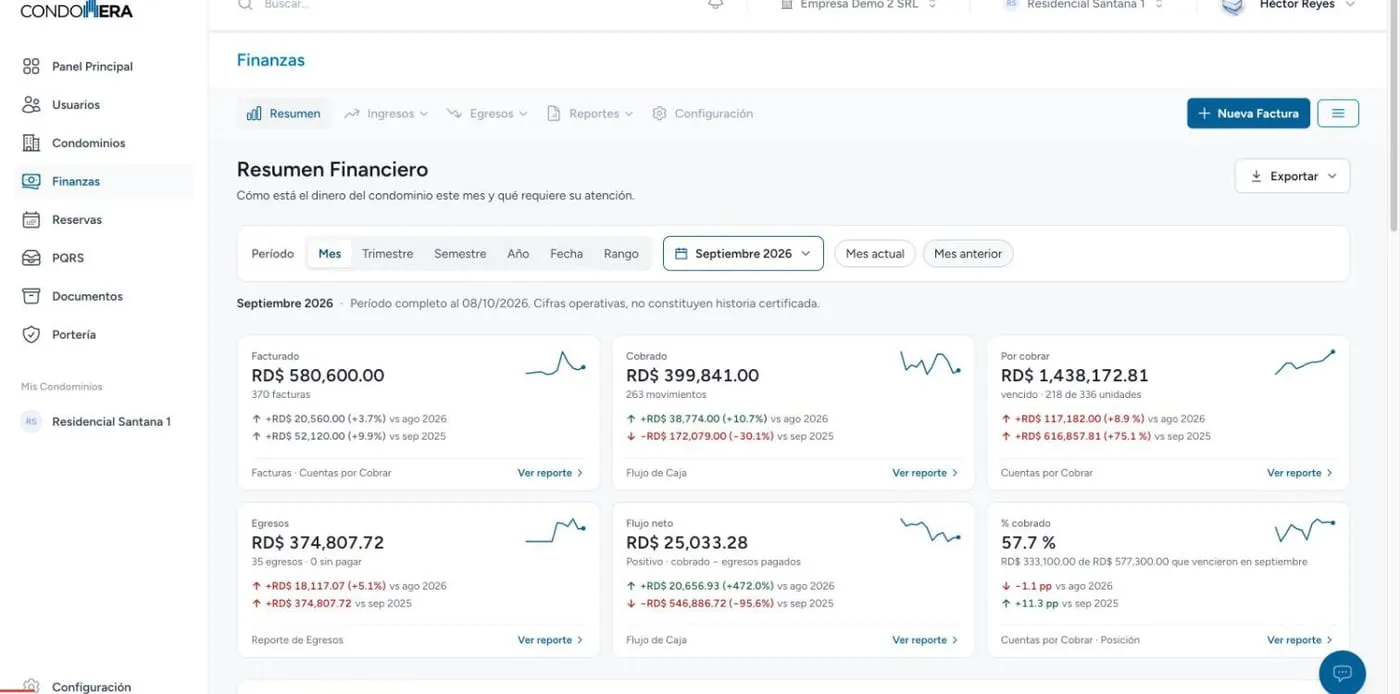
Task: Open the PQRS inbox icon
Action: 31,258
